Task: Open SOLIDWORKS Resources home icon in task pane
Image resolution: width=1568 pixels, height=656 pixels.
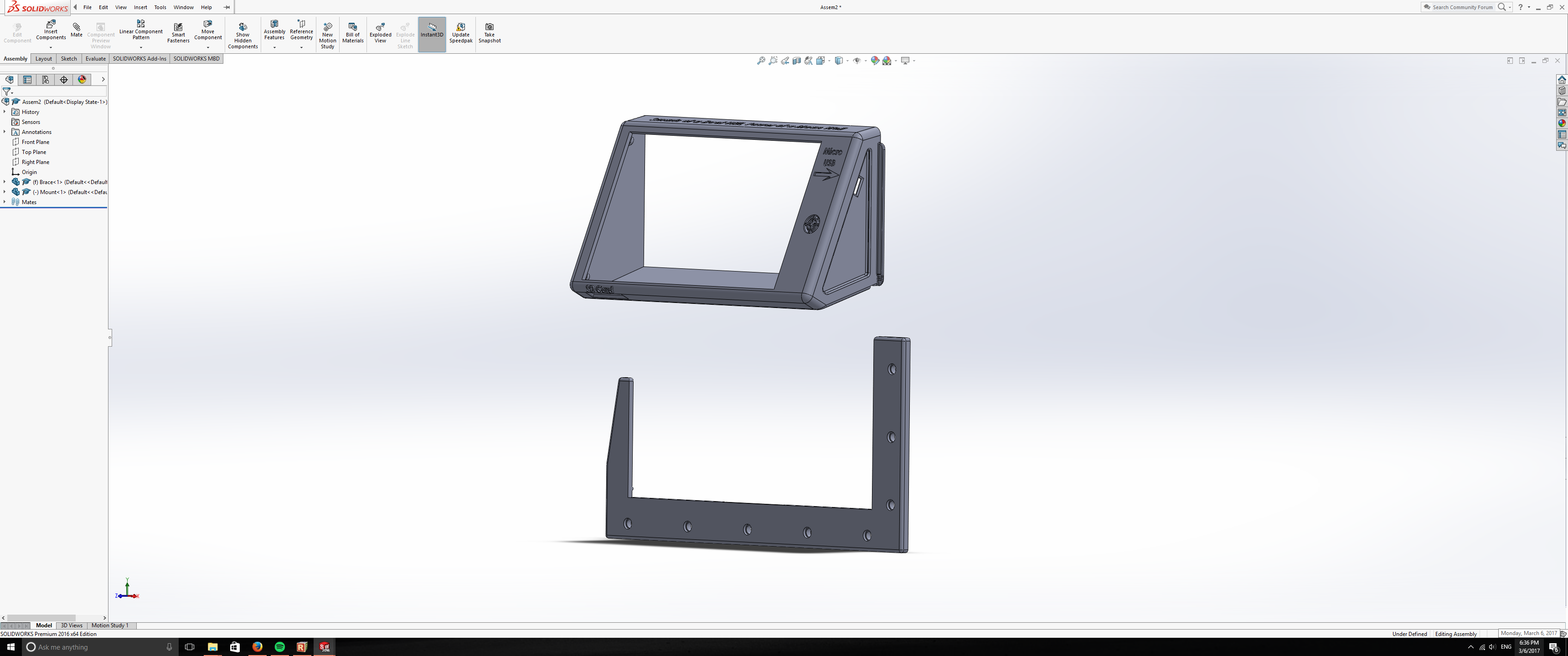Action: pyautogui.click(x=1562, y=80)
